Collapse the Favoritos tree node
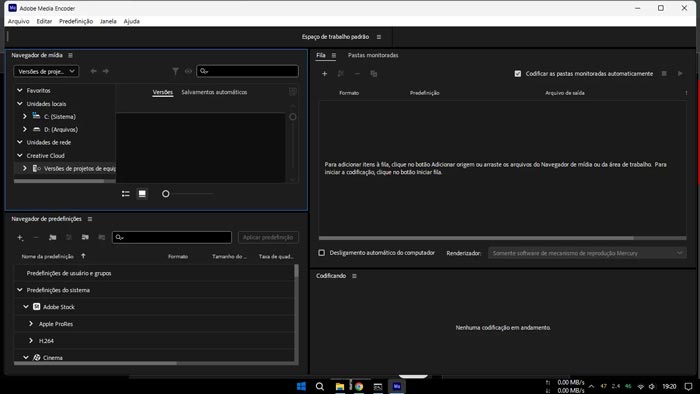 click(20, 90)
